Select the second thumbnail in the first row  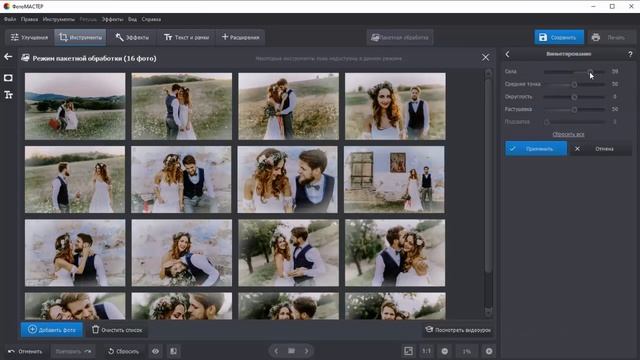pos(182,107)
